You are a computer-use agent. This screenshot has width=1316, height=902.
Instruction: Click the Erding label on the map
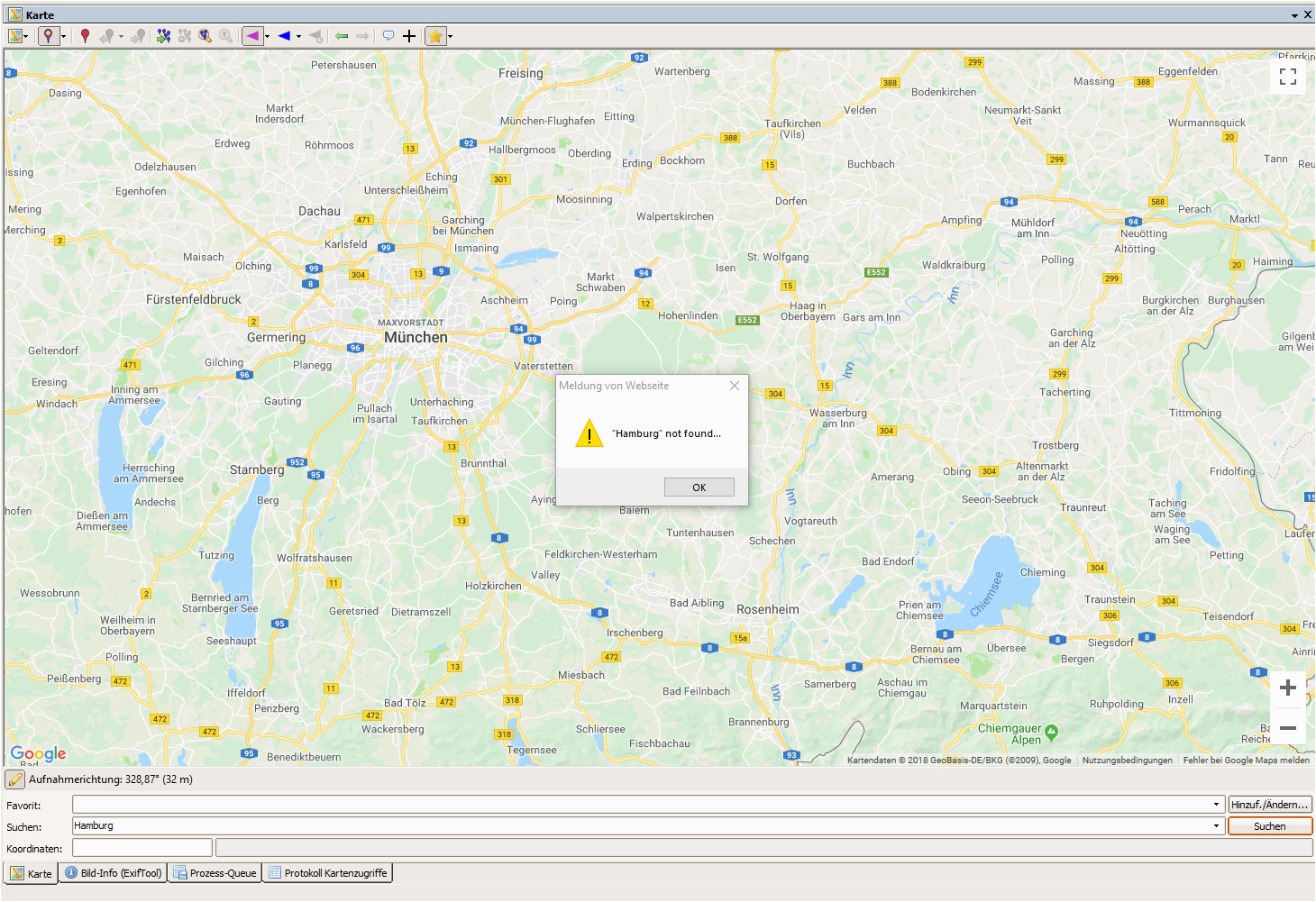point(636,164)
